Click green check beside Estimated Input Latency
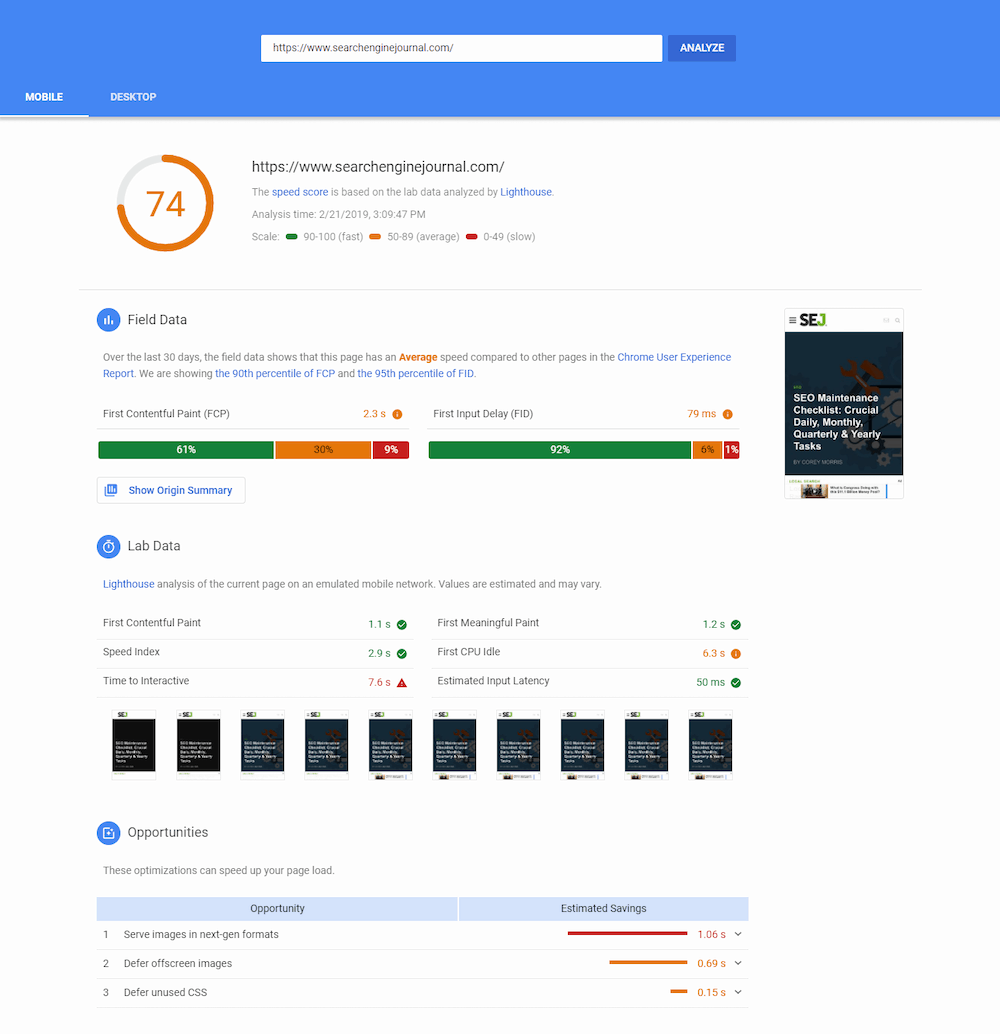Image resolution: width=1000 pixels, height=1034 pixels. tap(736, 683)
